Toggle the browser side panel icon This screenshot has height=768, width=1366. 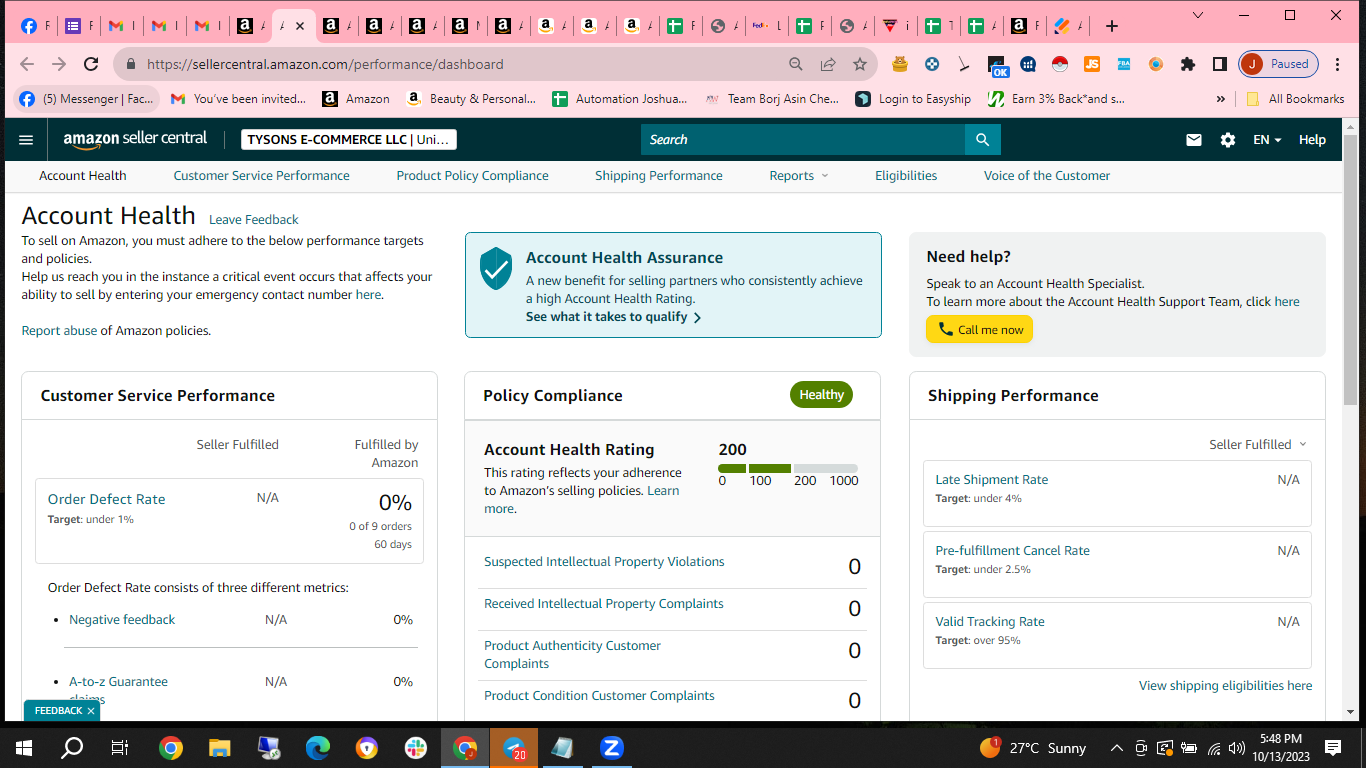point(1220,64)
